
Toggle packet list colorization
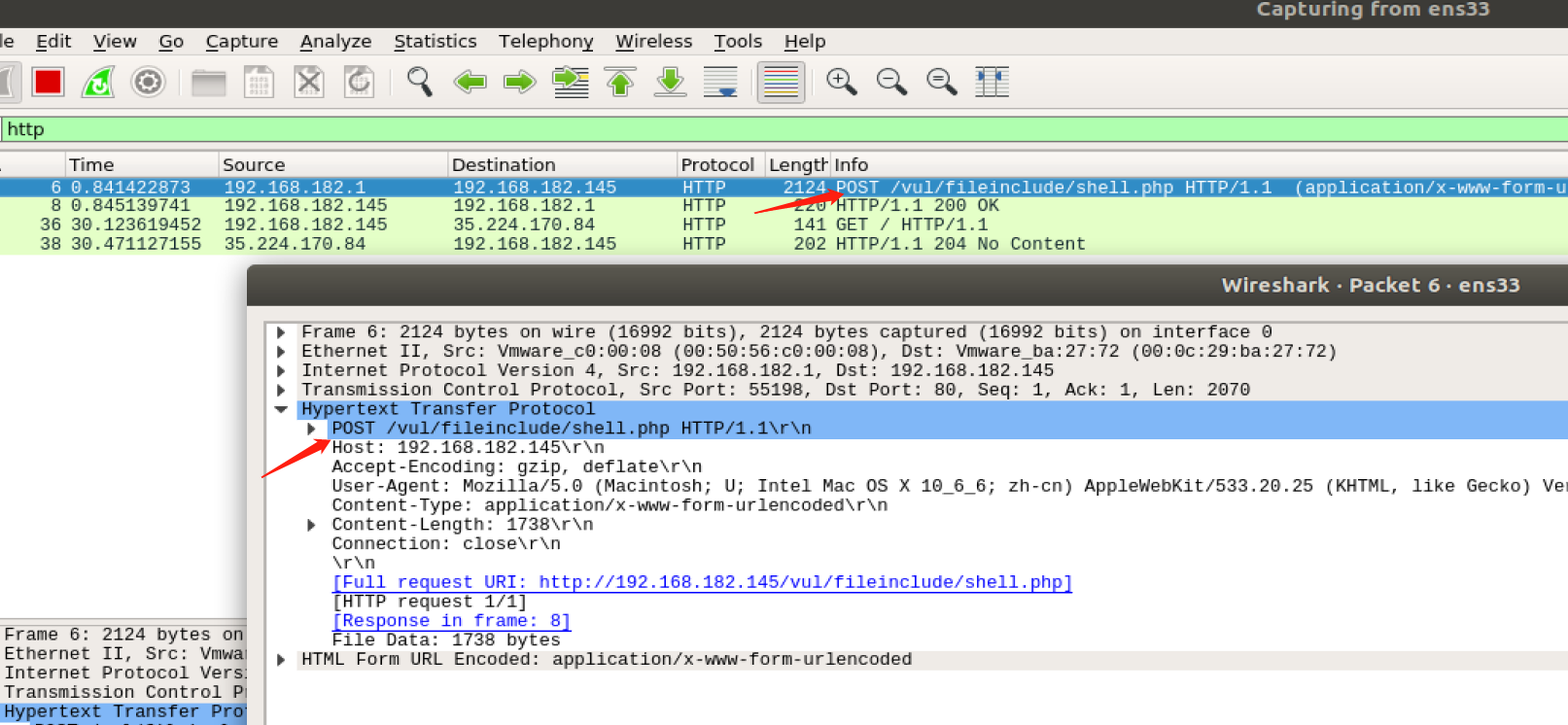click(781, 82)
